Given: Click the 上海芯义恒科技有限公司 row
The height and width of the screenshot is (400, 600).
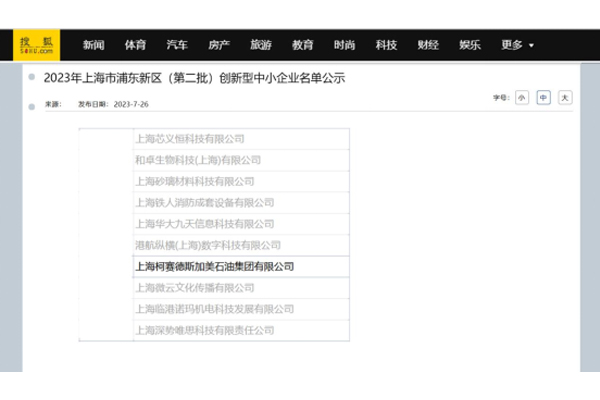Looking at the screenshot, I should [189, 139].
